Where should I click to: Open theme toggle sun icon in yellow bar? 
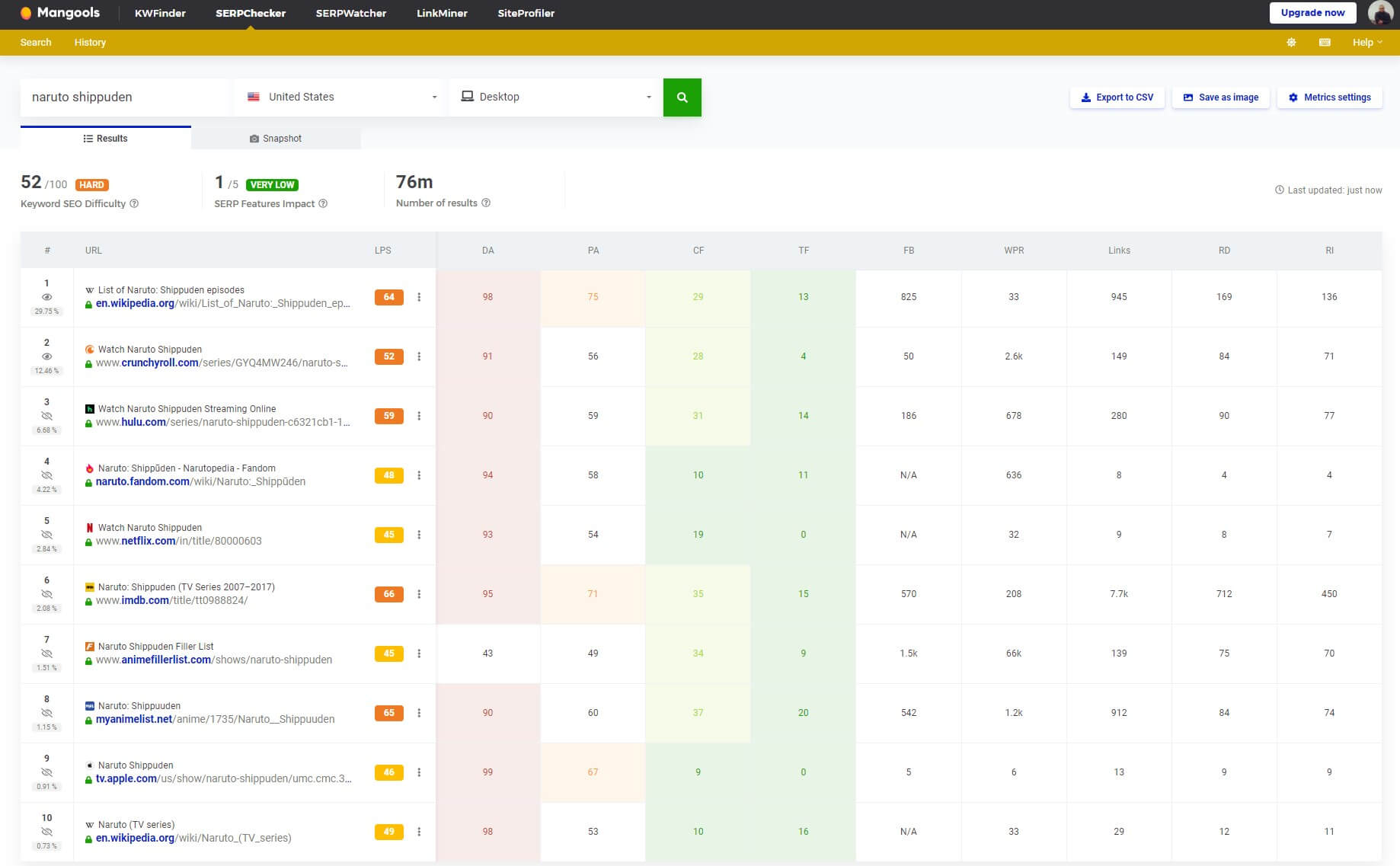[x=1291, y=43]
